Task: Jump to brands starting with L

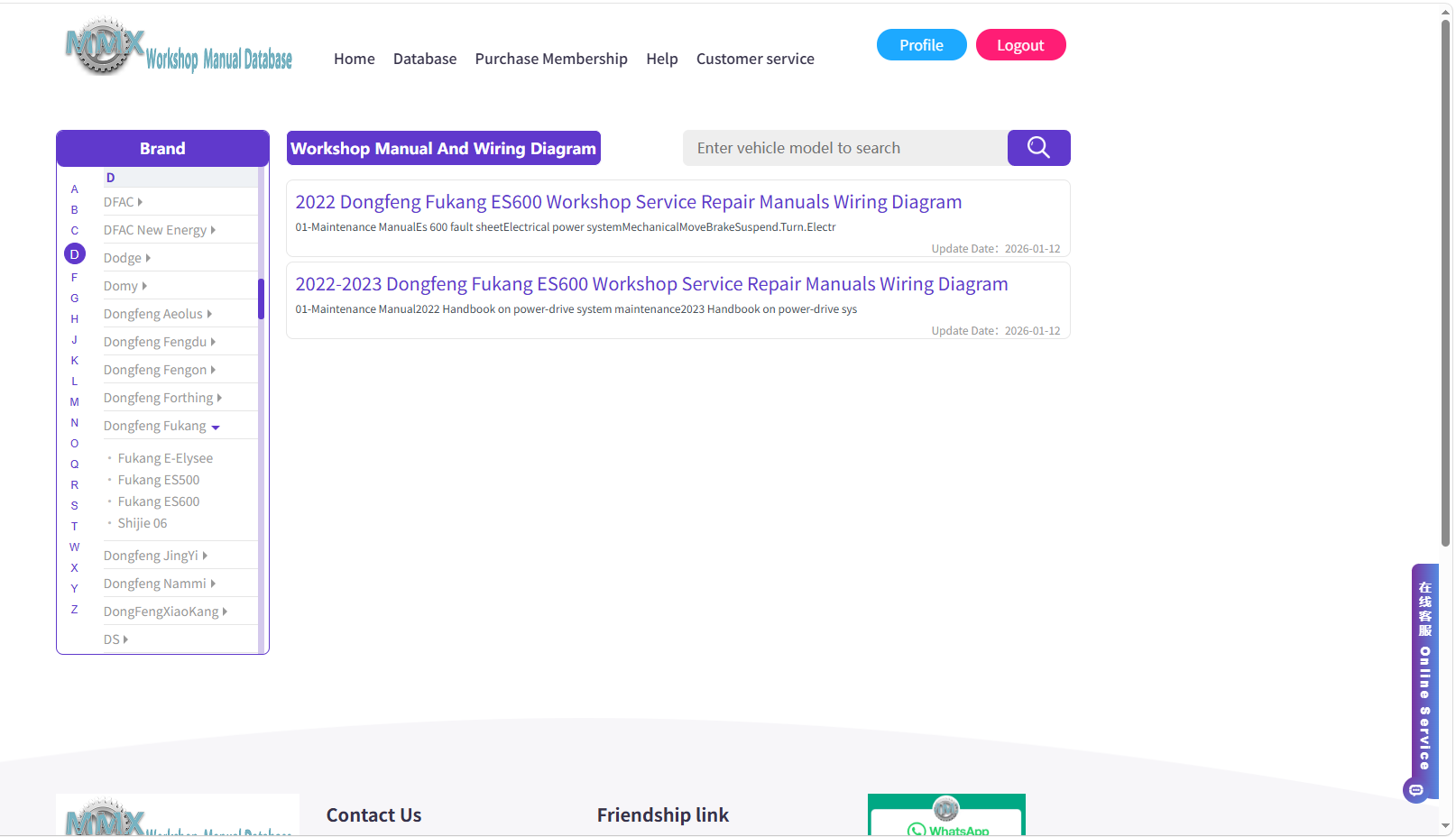Action: pyautogui.click(x=75, y=382)
